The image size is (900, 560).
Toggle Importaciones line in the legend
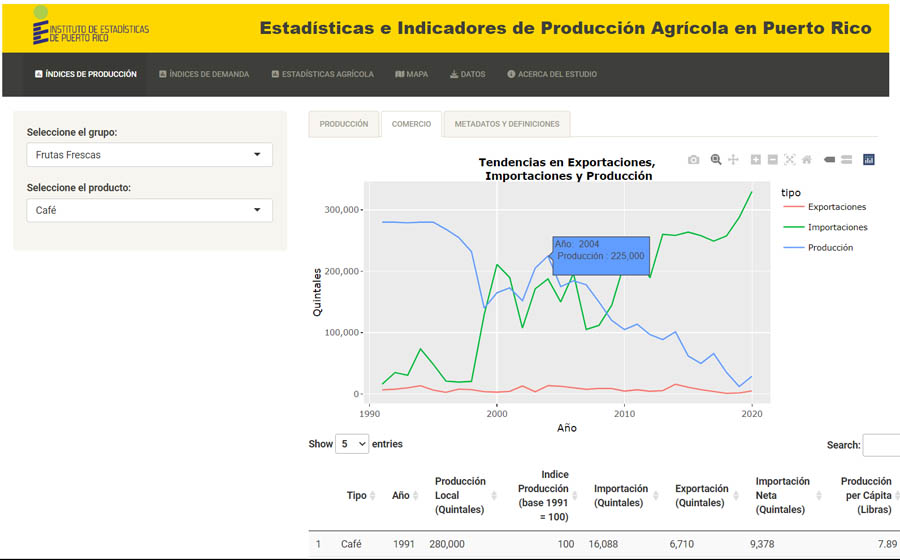coord(837,227)
